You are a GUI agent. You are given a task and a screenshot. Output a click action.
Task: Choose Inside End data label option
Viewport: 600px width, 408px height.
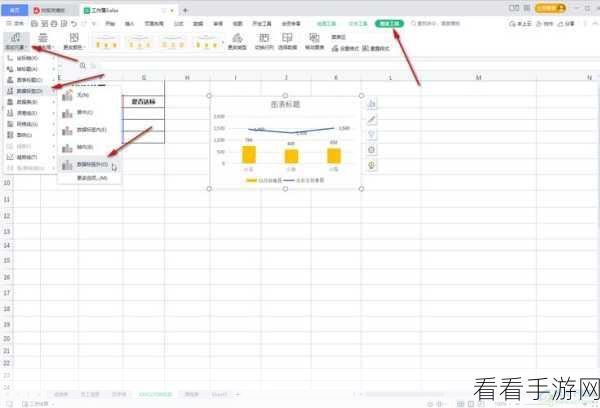(89, 130)
